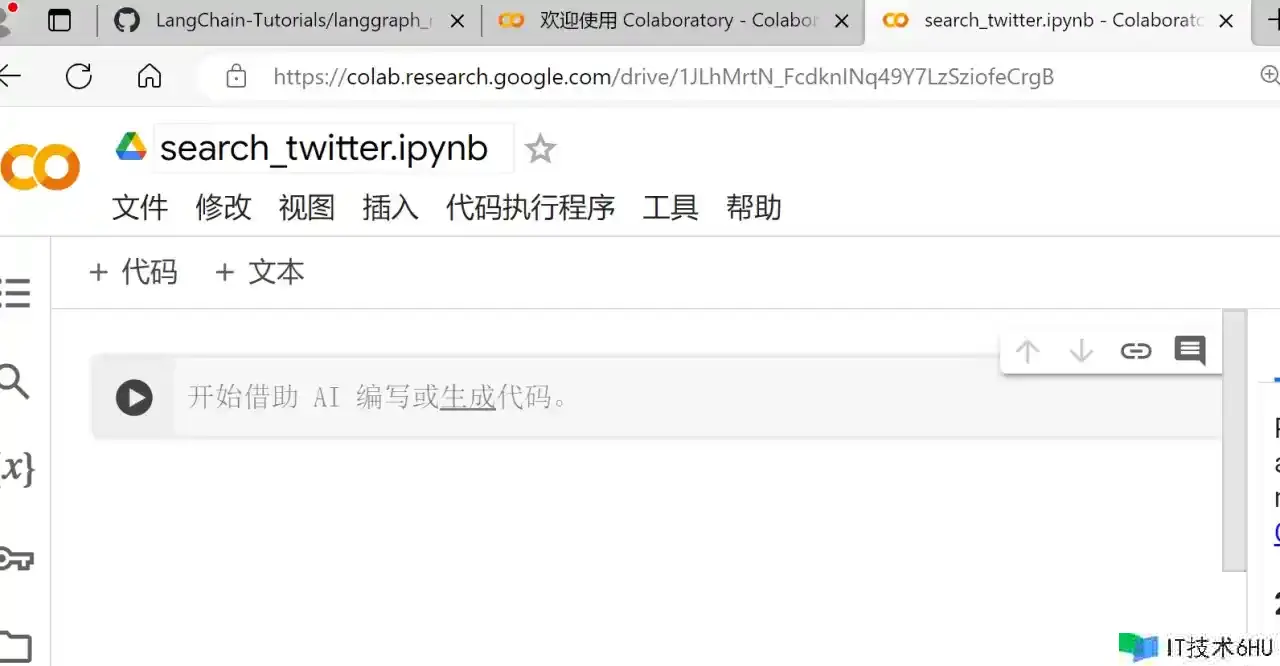This screenshot has height=666, width=1280.
Task: Add a new code cell (+ 代码)
Action: point(133,272)
